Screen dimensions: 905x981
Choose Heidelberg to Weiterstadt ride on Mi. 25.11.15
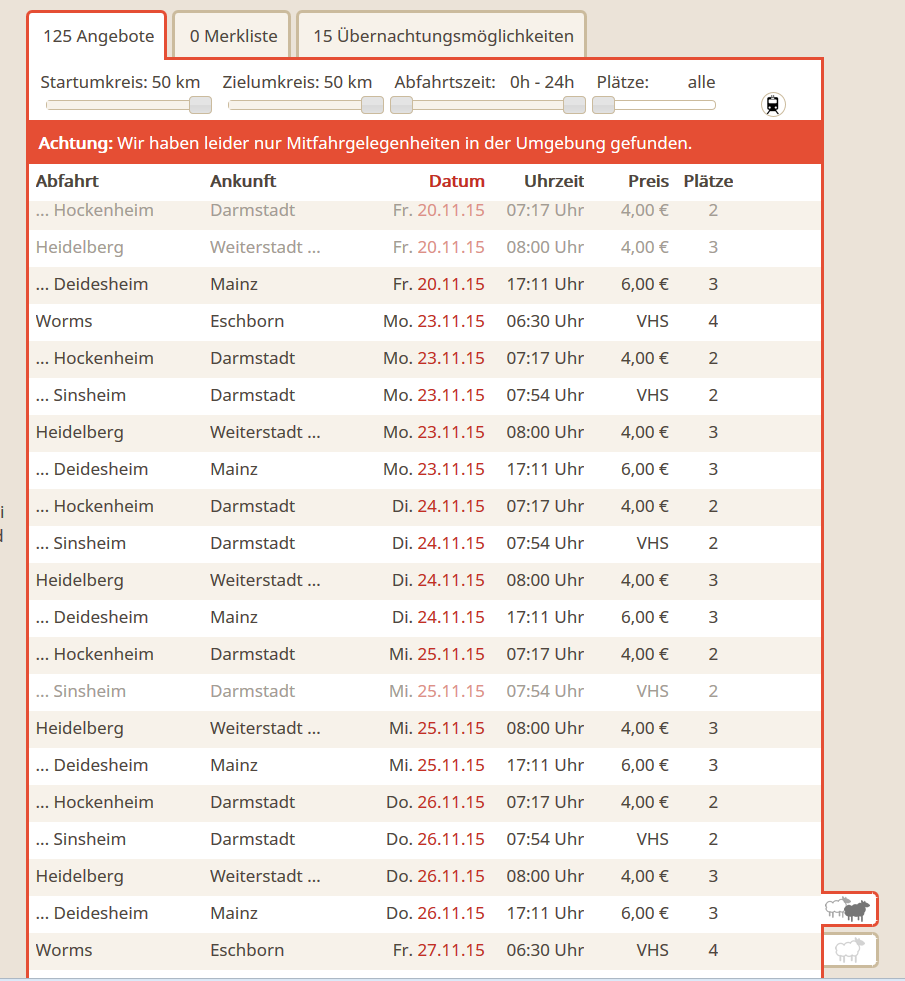click(x=425, y=728)
